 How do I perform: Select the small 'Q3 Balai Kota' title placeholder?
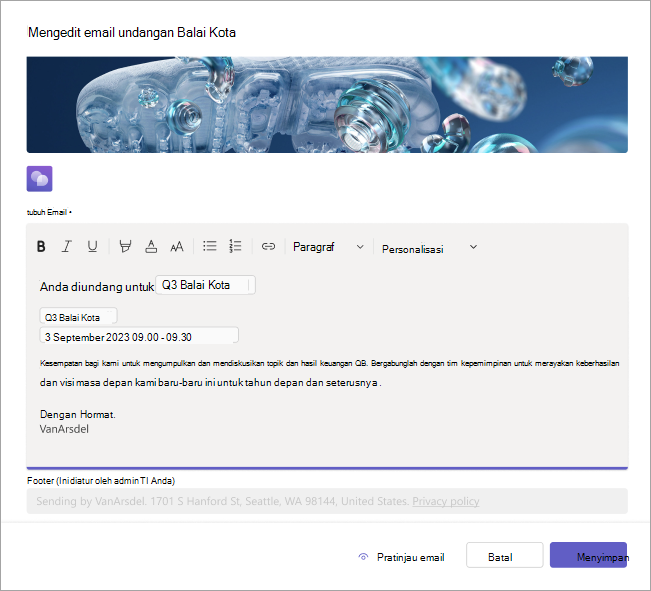[78, 317]
